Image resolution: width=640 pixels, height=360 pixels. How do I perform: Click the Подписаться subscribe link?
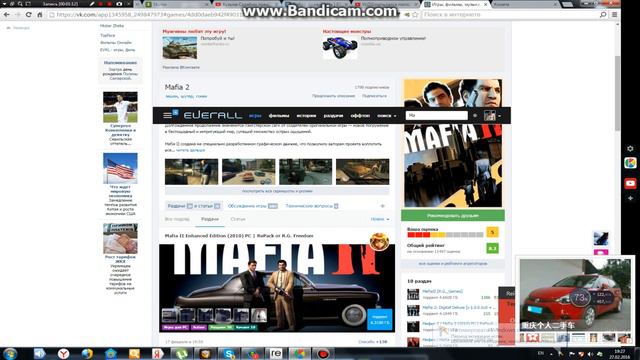click(x=374, y=96)
